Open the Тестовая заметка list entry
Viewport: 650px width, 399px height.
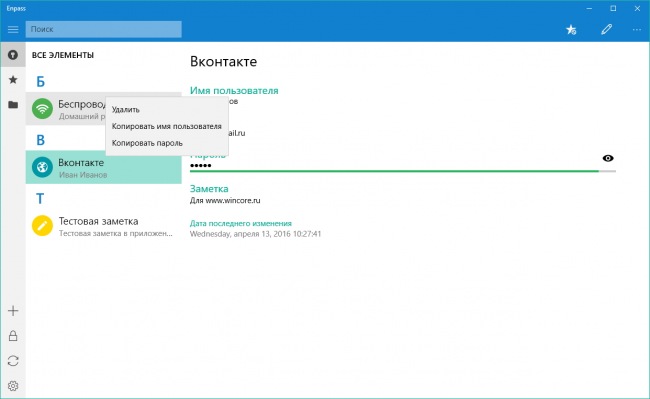tap(104, 226)
